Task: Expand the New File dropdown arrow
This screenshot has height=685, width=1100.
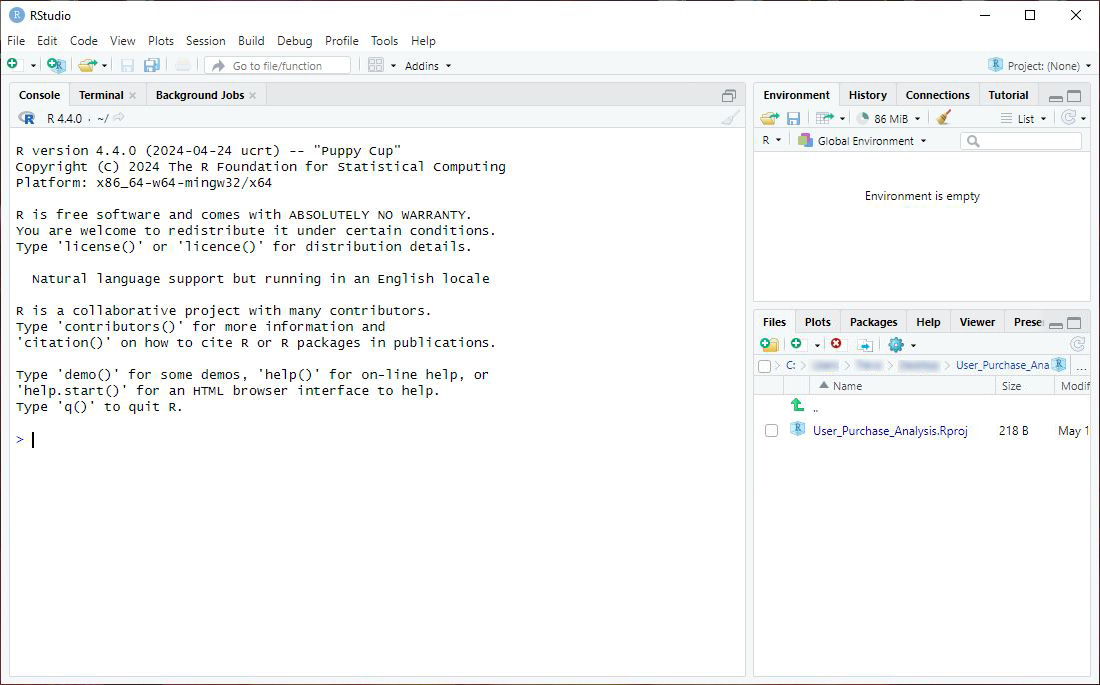Action: tap(33, 66)
